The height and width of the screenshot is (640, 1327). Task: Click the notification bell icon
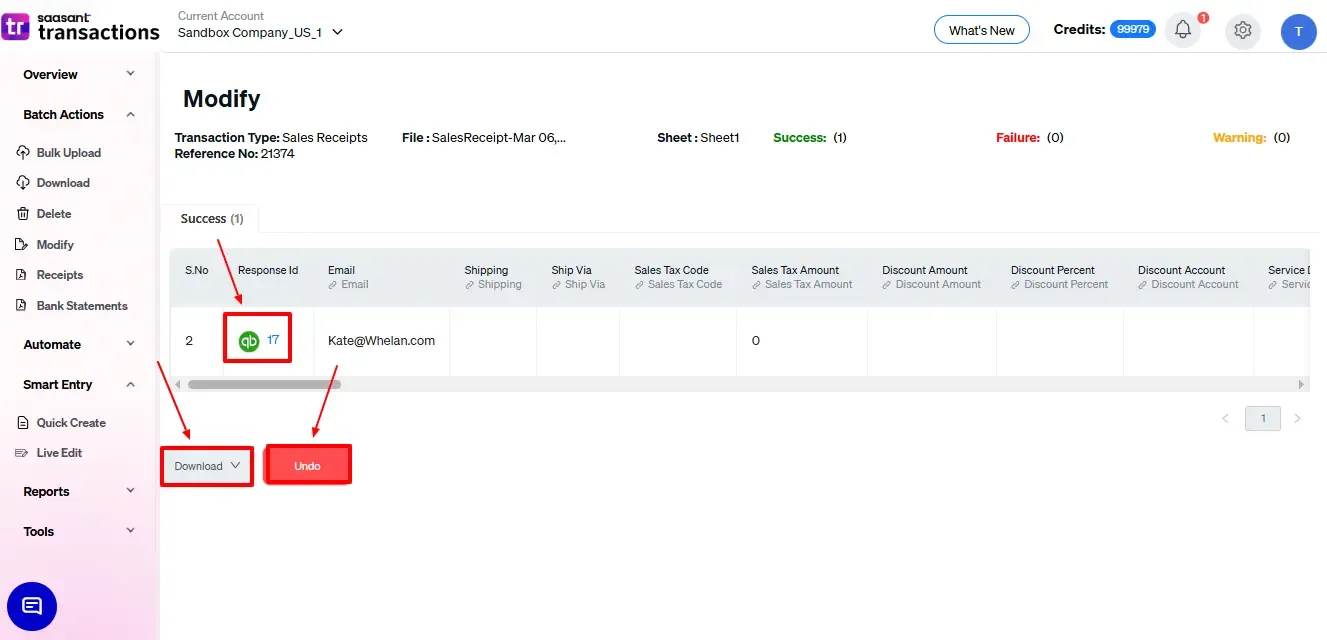[x=1183, y=30]
